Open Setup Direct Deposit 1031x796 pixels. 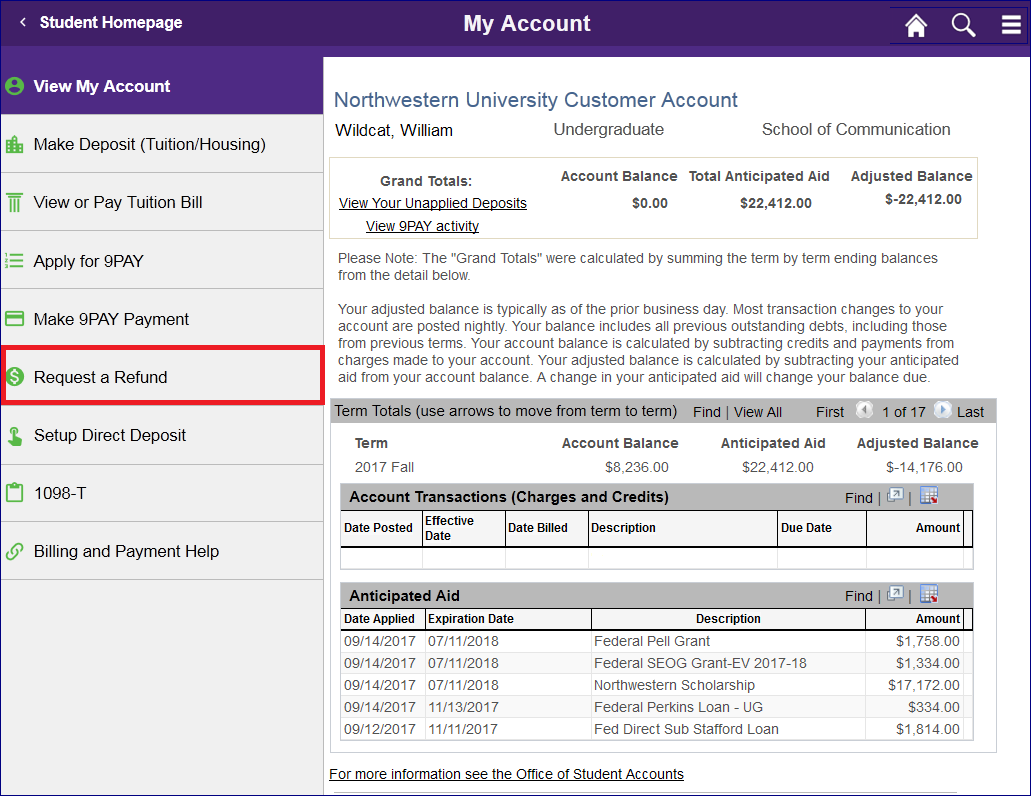(113, 433)
